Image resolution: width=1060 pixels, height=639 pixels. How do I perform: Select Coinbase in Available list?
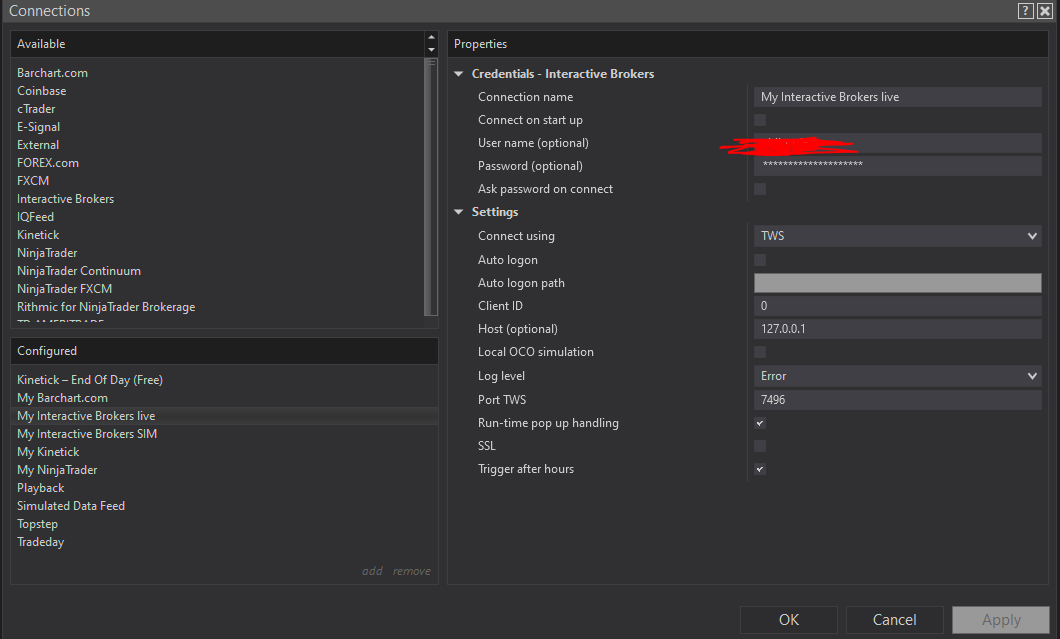click(x=41, y=91)
